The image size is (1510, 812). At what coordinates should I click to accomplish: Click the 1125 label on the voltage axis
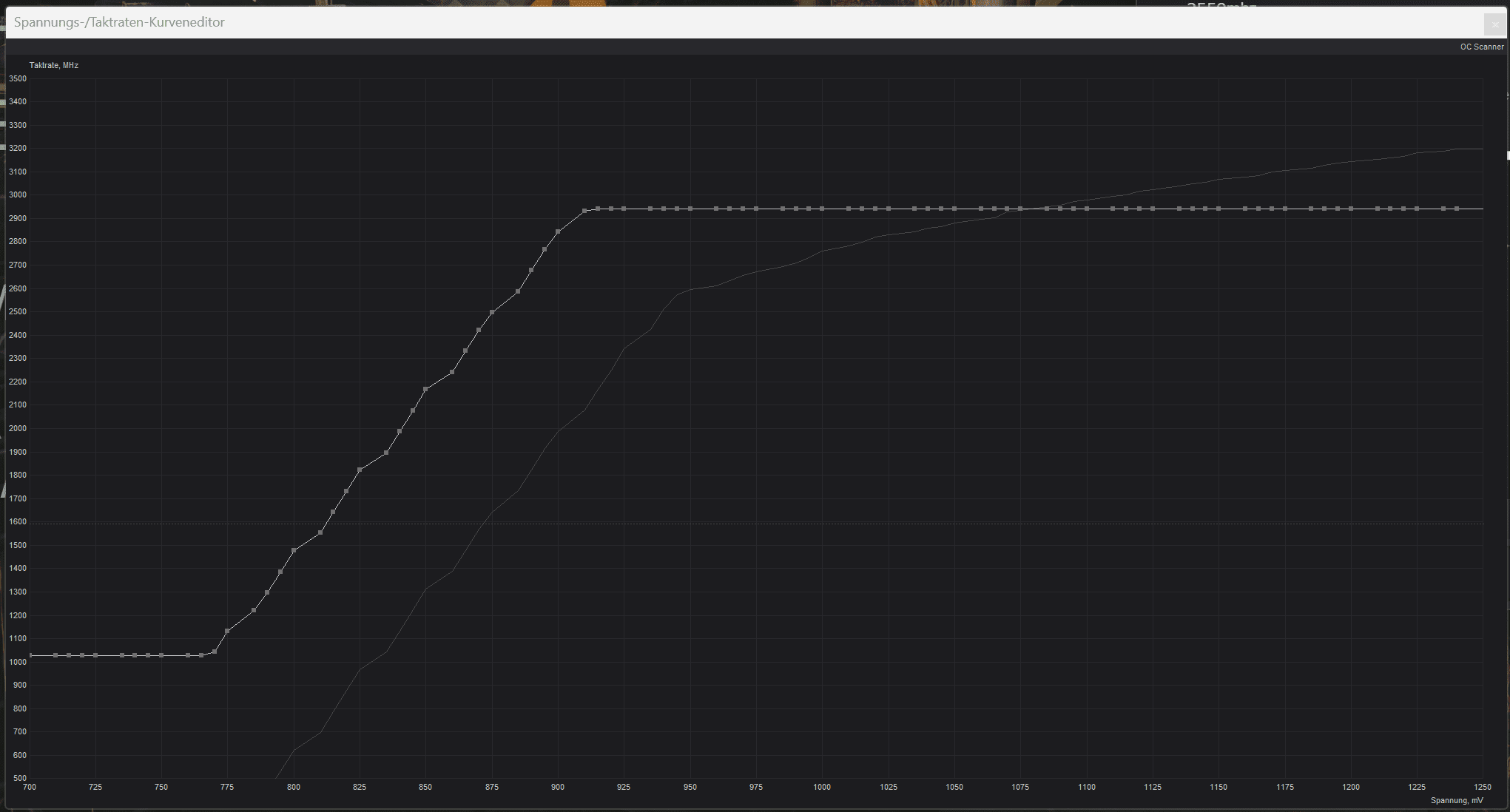tap(1153, 787)
